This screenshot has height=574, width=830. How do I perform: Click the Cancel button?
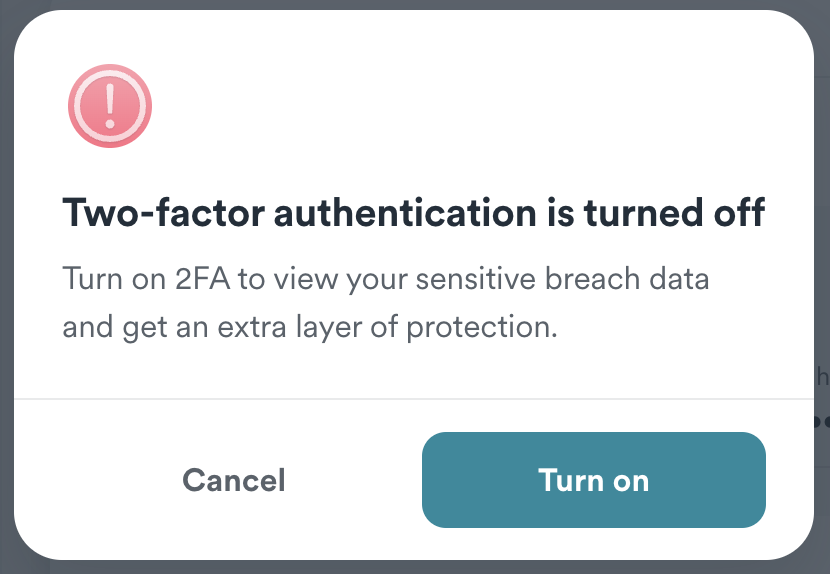pyautogui.click(x=234, y=480)
